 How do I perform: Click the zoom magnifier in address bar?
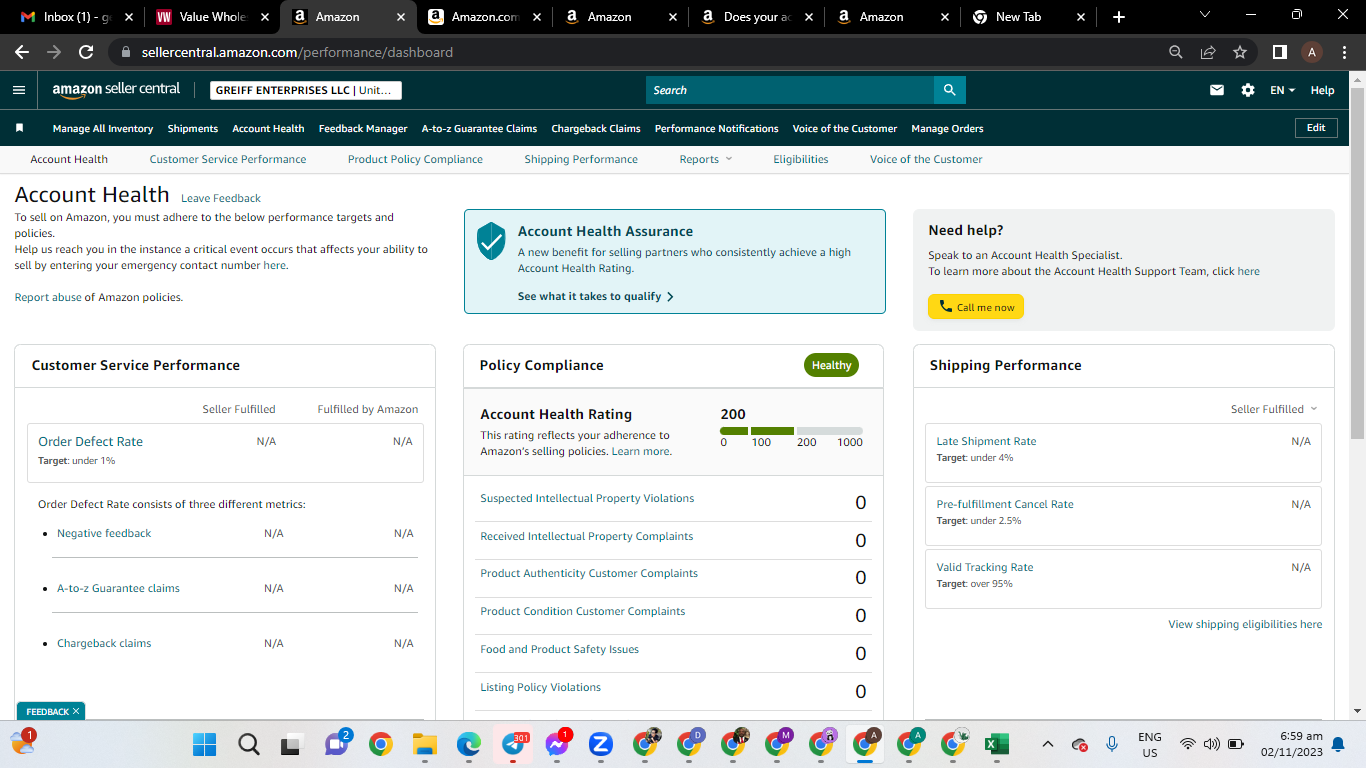pos(1176,52)
